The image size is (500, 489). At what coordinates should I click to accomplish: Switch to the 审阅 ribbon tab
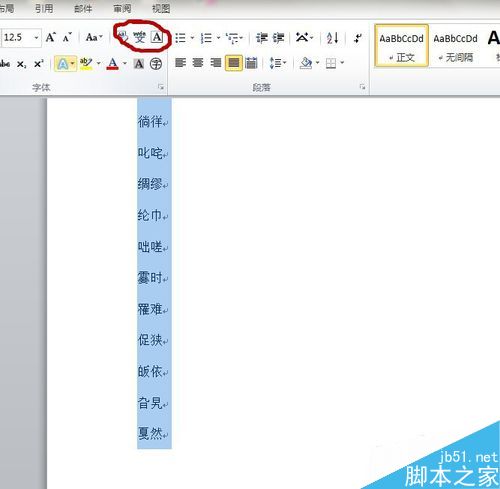122,8
